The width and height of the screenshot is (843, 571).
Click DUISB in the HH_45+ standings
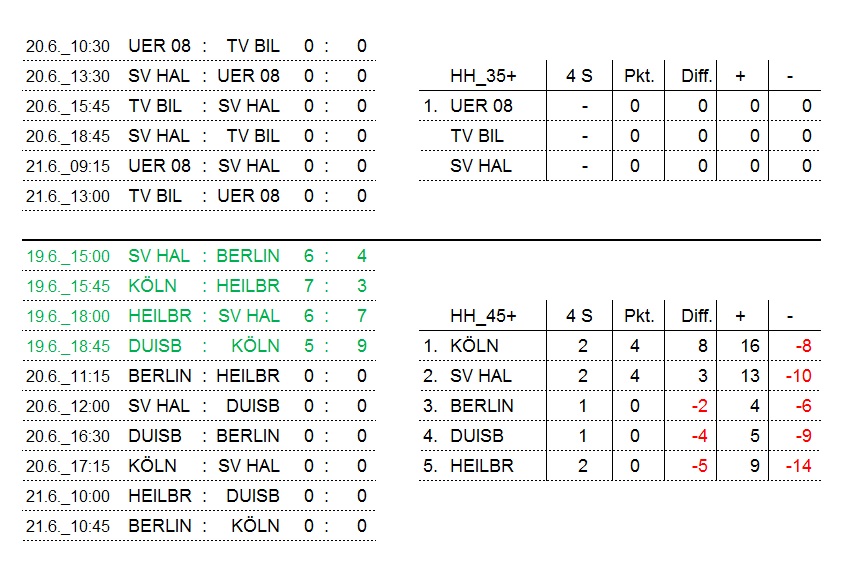(x=477, y=436)
